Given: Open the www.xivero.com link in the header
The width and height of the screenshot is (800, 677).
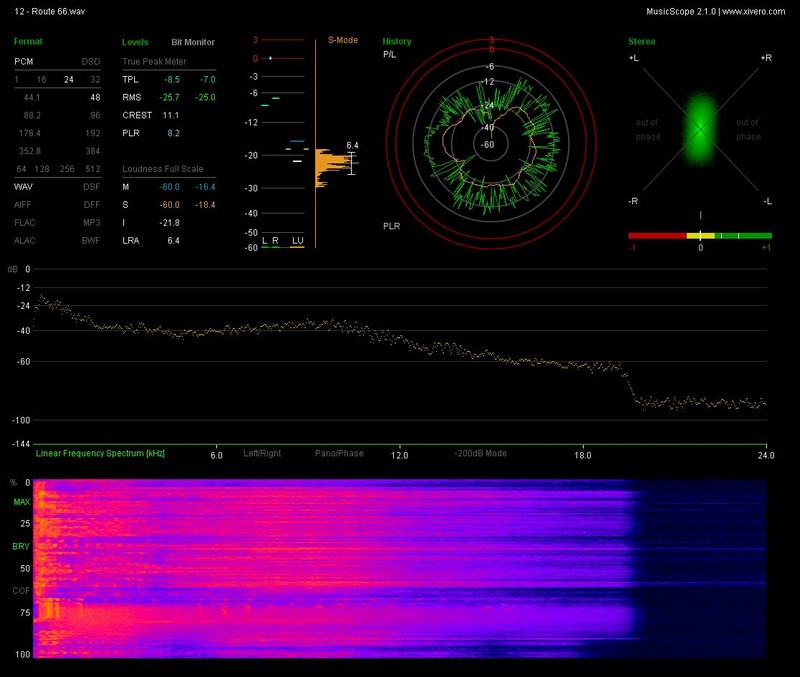Looking at the screenshot, I should (x=754, y=11).
